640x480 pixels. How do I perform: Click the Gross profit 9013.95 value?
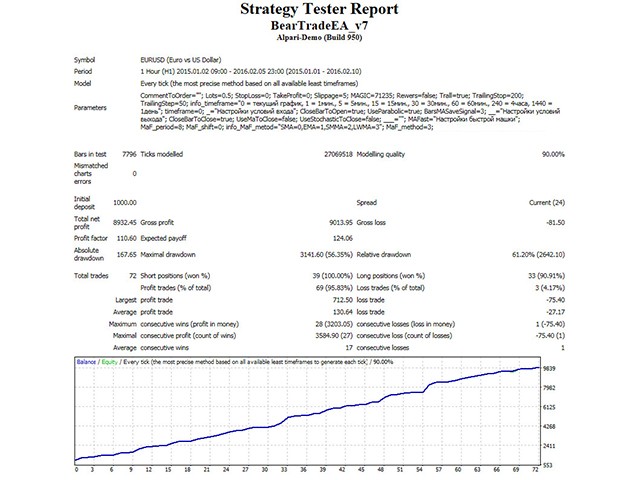(341, 223)
